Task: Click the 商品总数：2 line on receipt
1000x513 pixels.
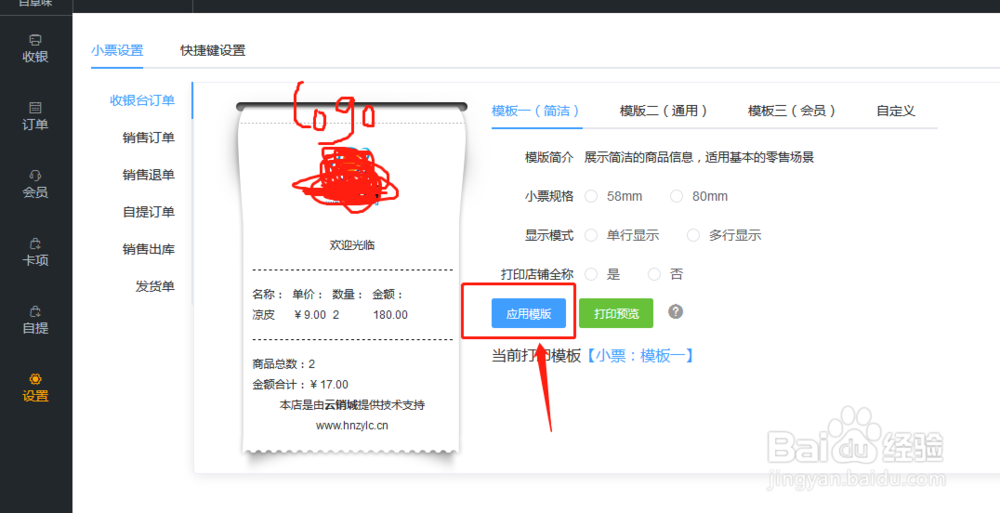Action: [284, 364]
